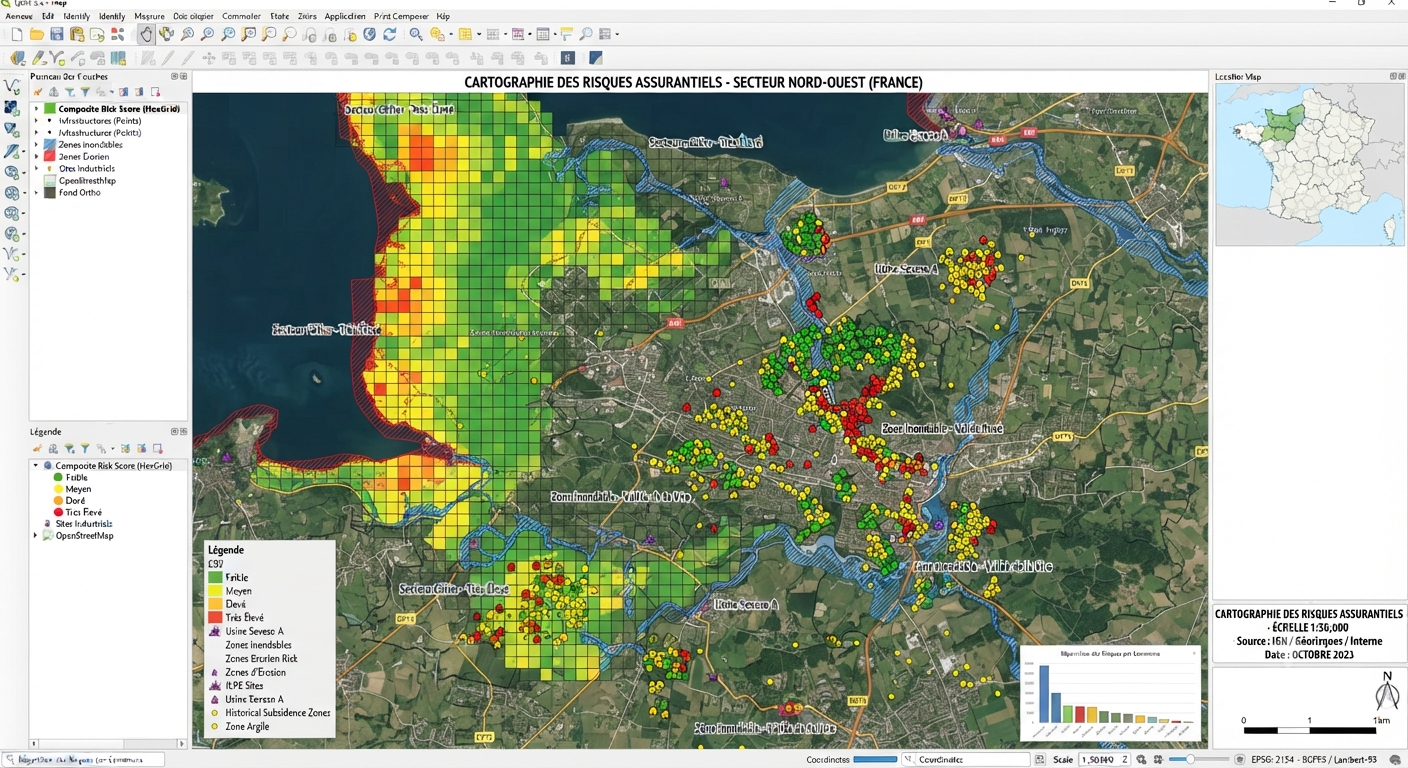This screenshot has height=768, width=1408.
Task: Create a new project with the blank page icon
Action: (x=17, y=34)
